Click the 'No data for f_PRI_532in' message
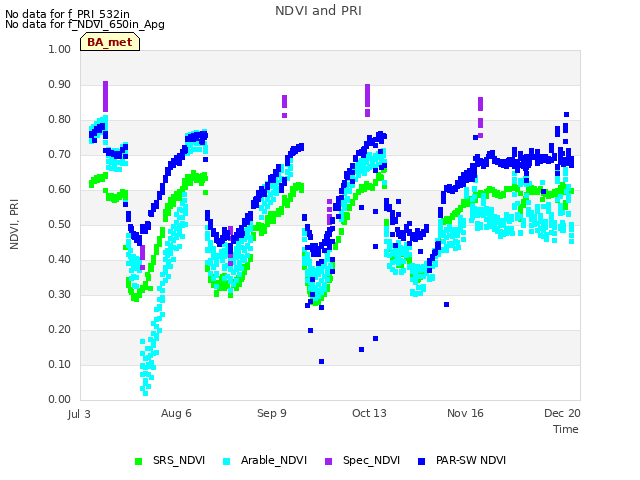 [x=67, y=15]
